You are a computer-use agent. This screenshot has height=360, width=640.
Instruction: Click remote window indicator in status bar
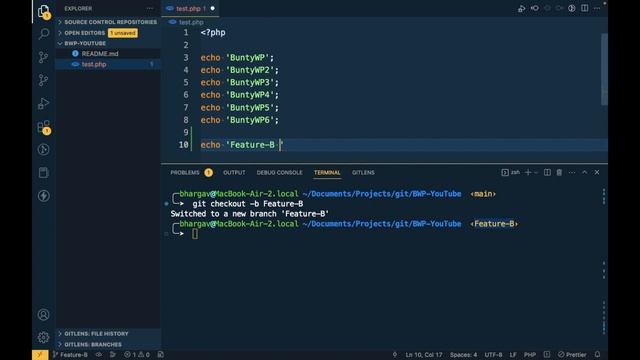tap(40, 355)
